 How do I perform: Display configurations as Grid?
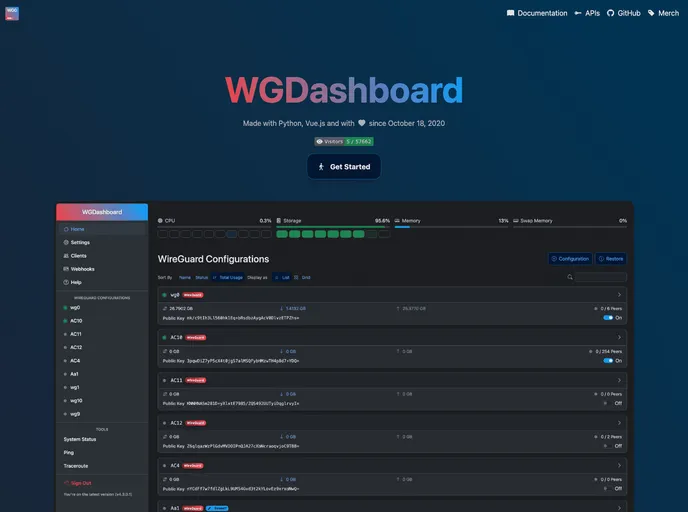[302, 277]
